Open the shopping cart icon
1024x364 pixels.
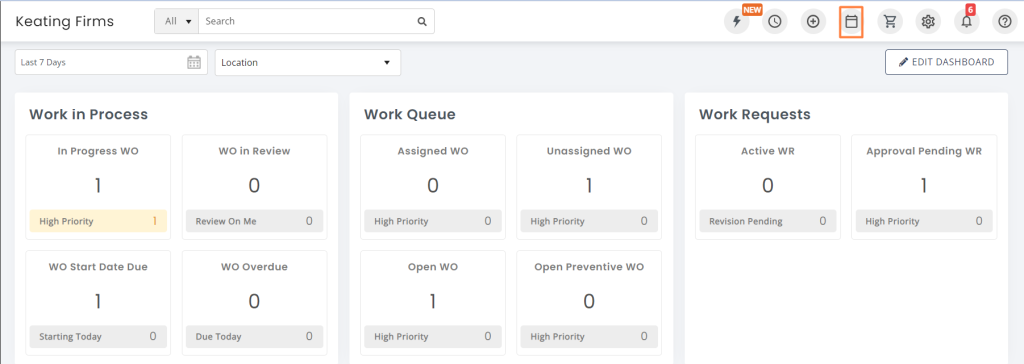click(x=889, y=22)
